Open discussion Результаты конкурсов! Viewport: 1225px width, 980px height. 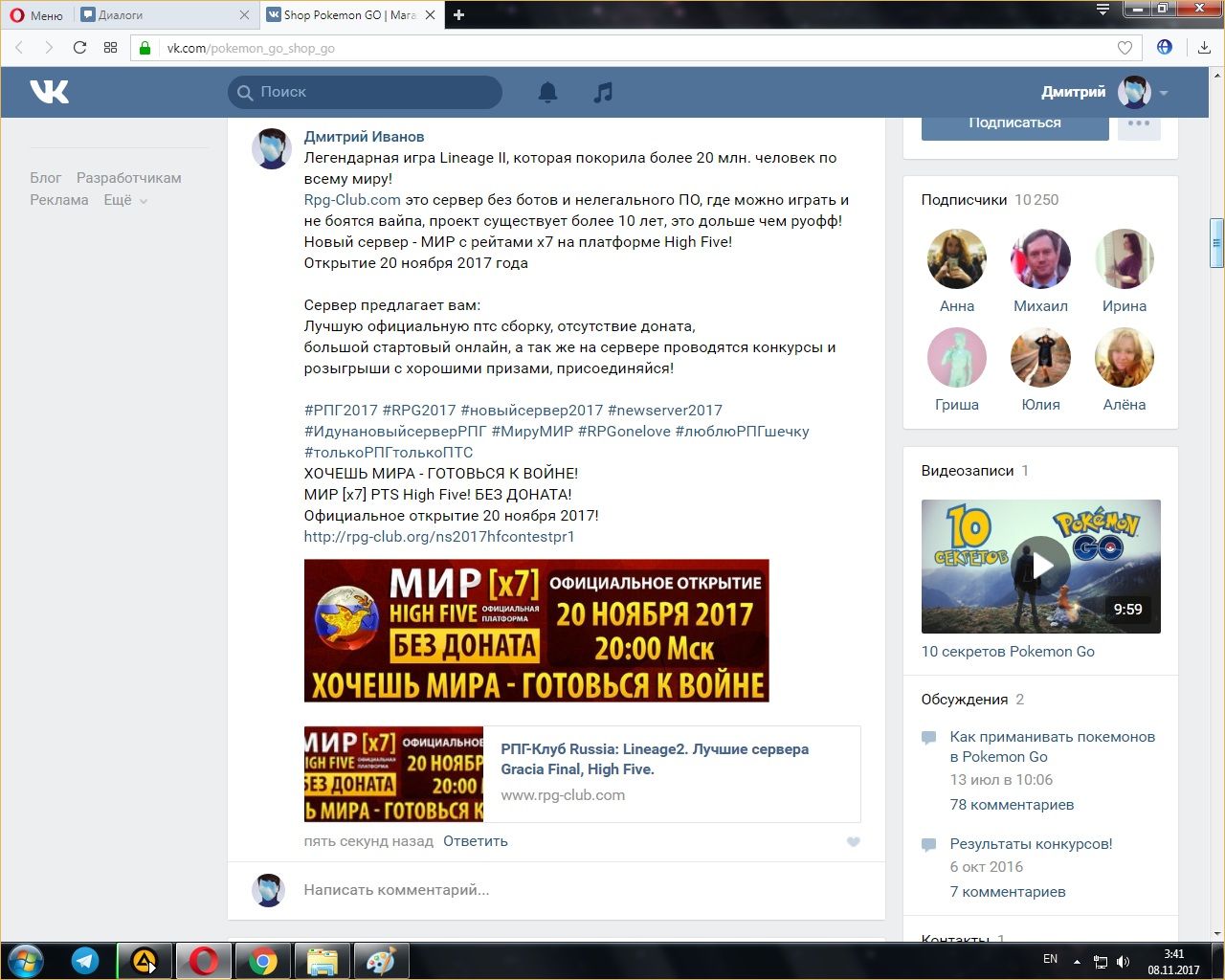[x=1031, y=844]
